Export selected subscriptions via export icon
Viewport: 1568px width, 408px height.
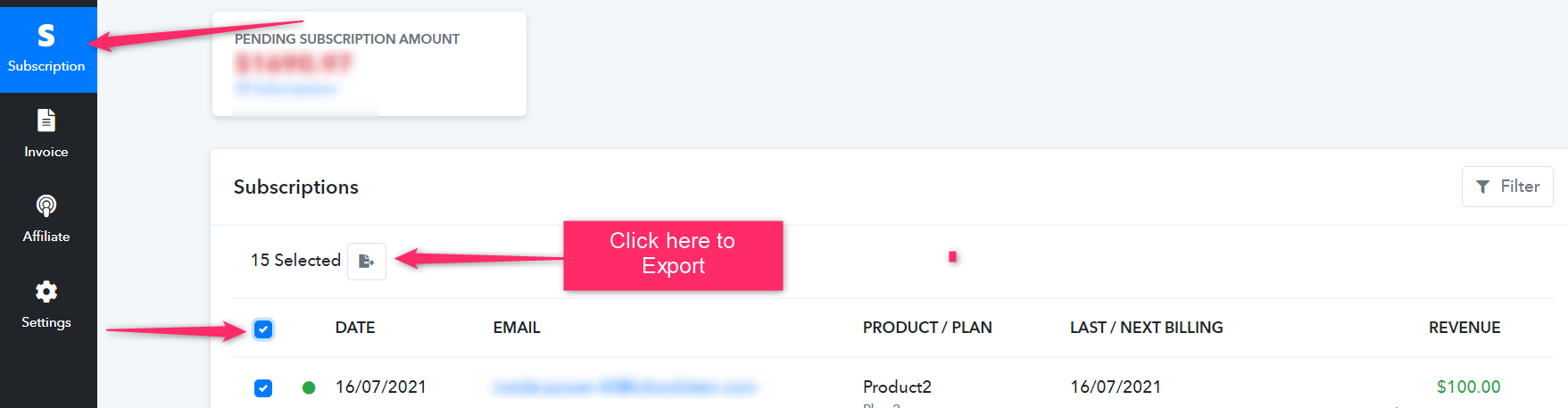point(367,261)
